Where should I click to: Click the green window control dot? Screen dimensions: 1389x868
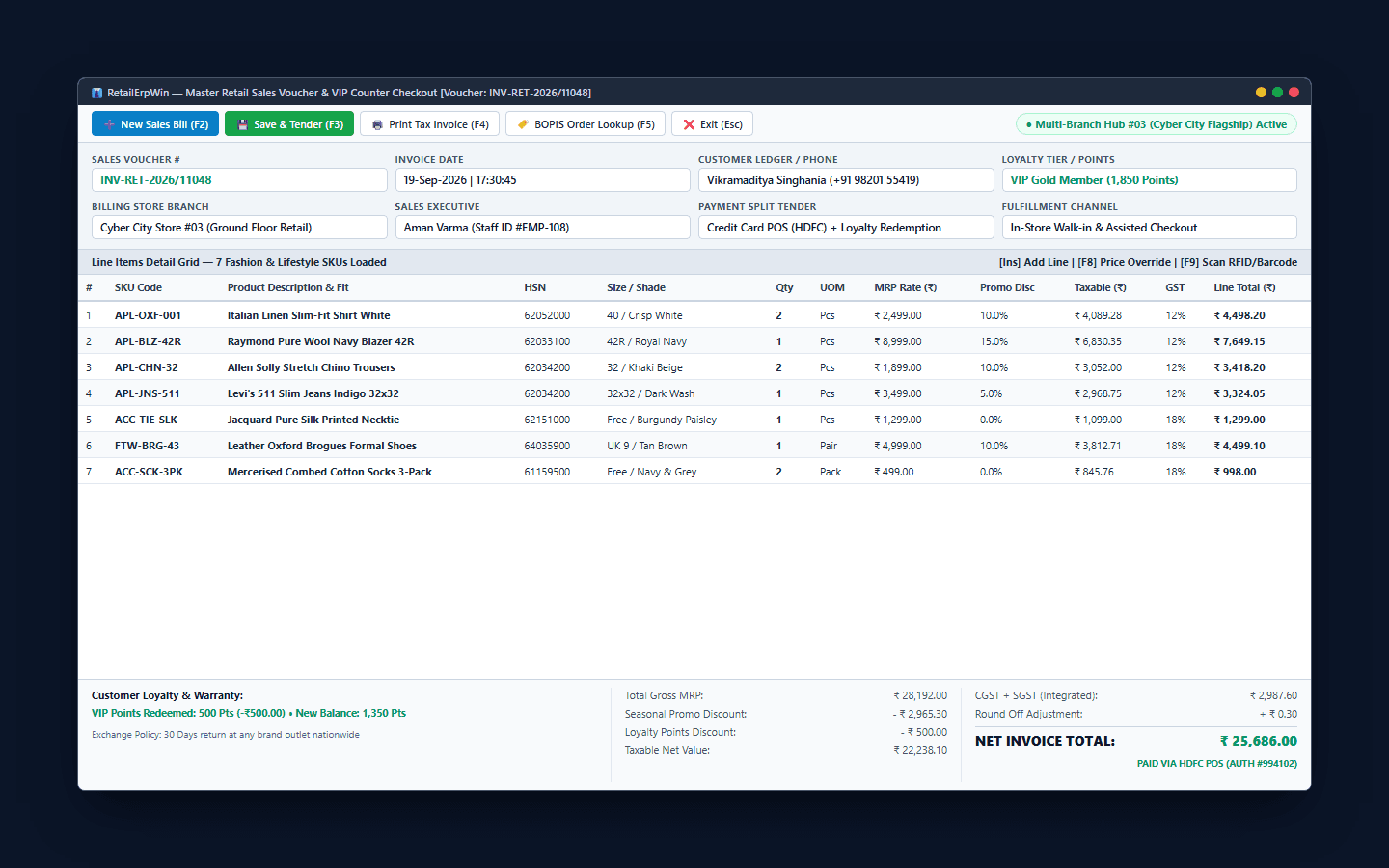1277,93
